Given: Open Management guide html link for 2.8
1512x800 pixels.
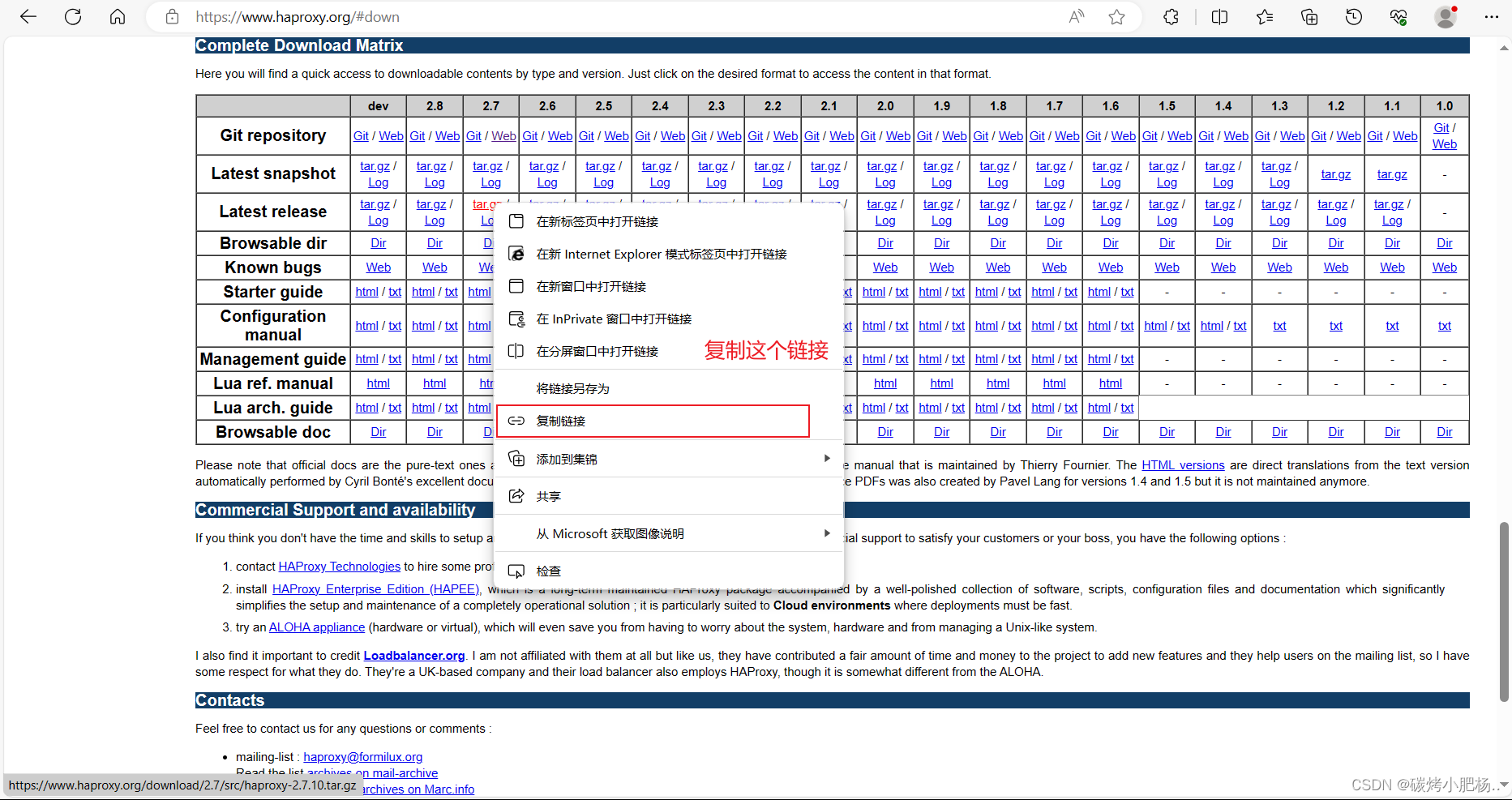Looking at the screenshot, I should click(x=423, y=358).
